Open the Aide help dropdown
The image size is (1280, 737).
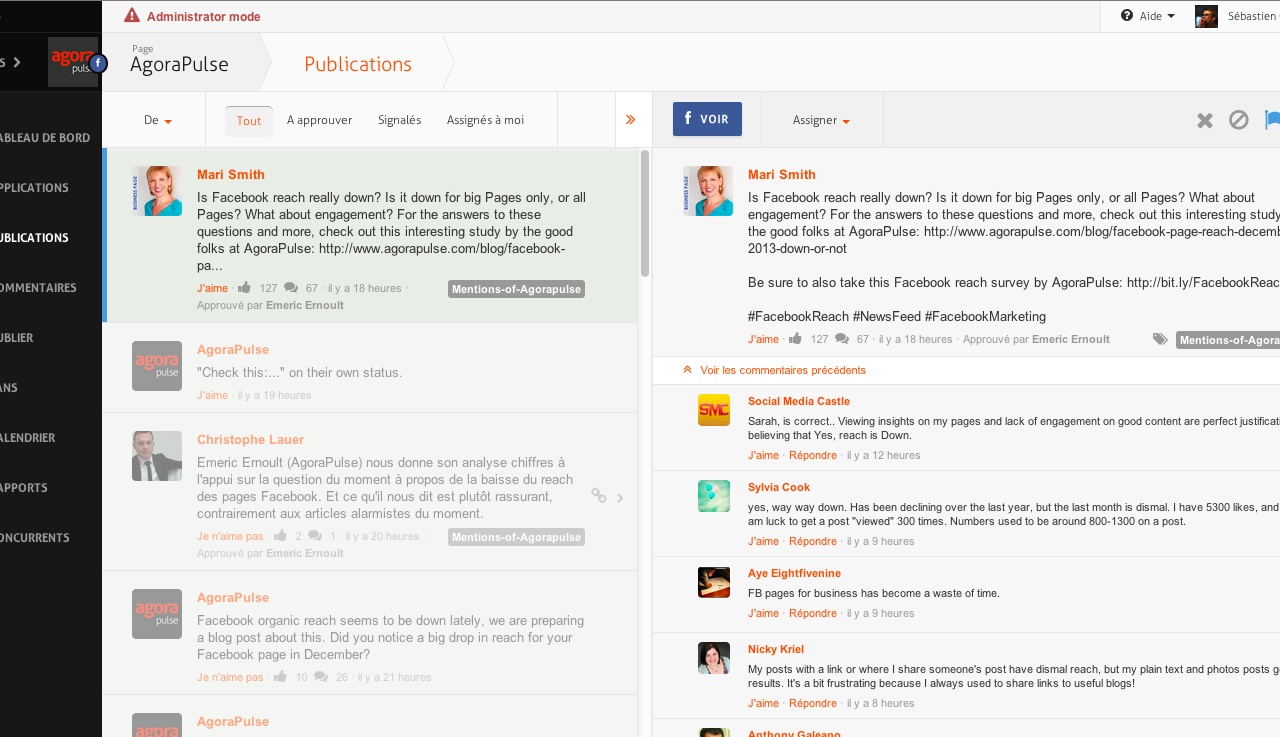coord(1148,16)
